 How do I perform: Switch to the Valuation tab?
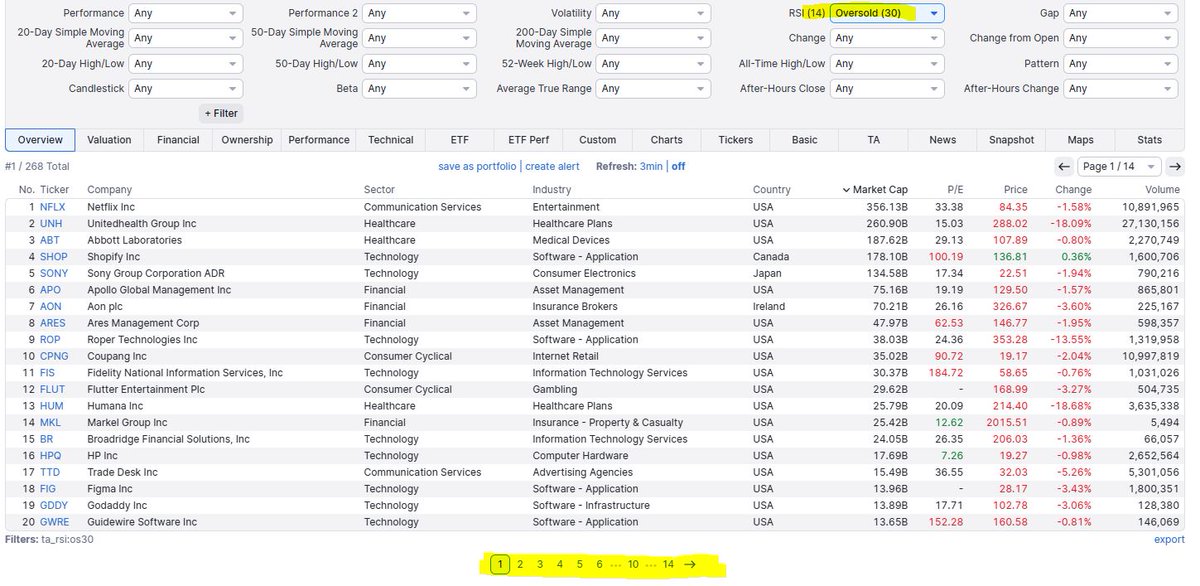click(110, 140)
